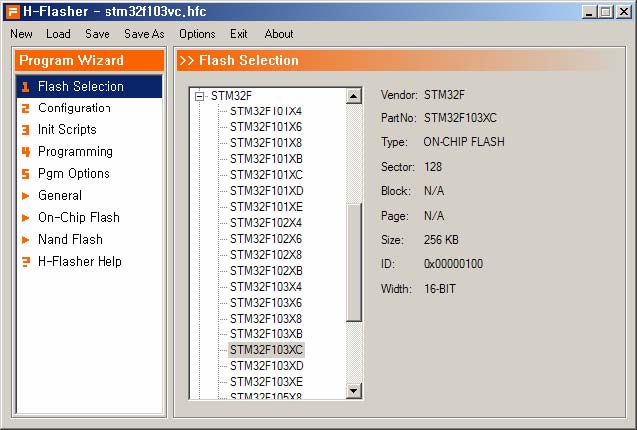Select STM32F103XB in the tree
The width and height of the screenshot is (637, 430).
(x=266, y=334)
